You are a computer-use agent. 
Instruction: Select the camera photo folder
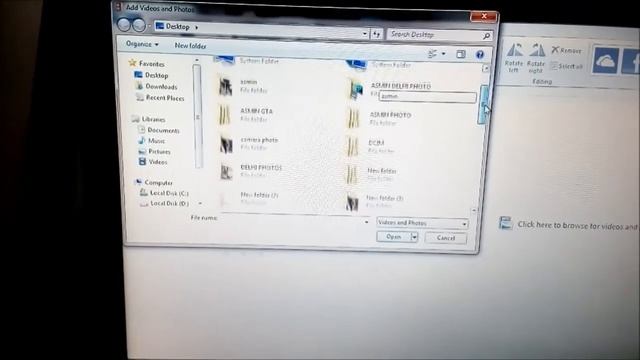click(249, 144)
